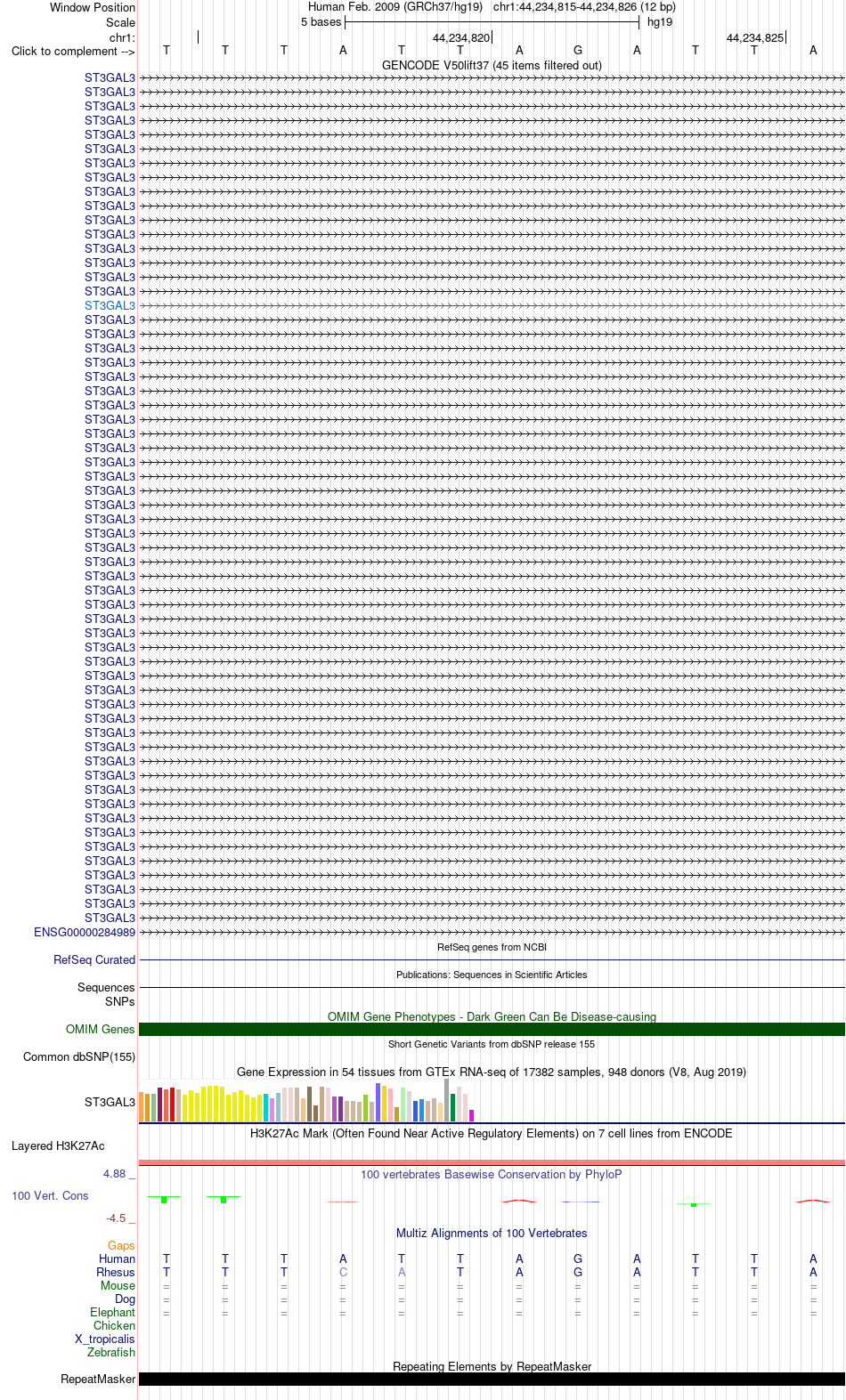Click the Common dbSNP(155) track label
Viewport: 846px width, 1400px height.
click(79, 1056)
